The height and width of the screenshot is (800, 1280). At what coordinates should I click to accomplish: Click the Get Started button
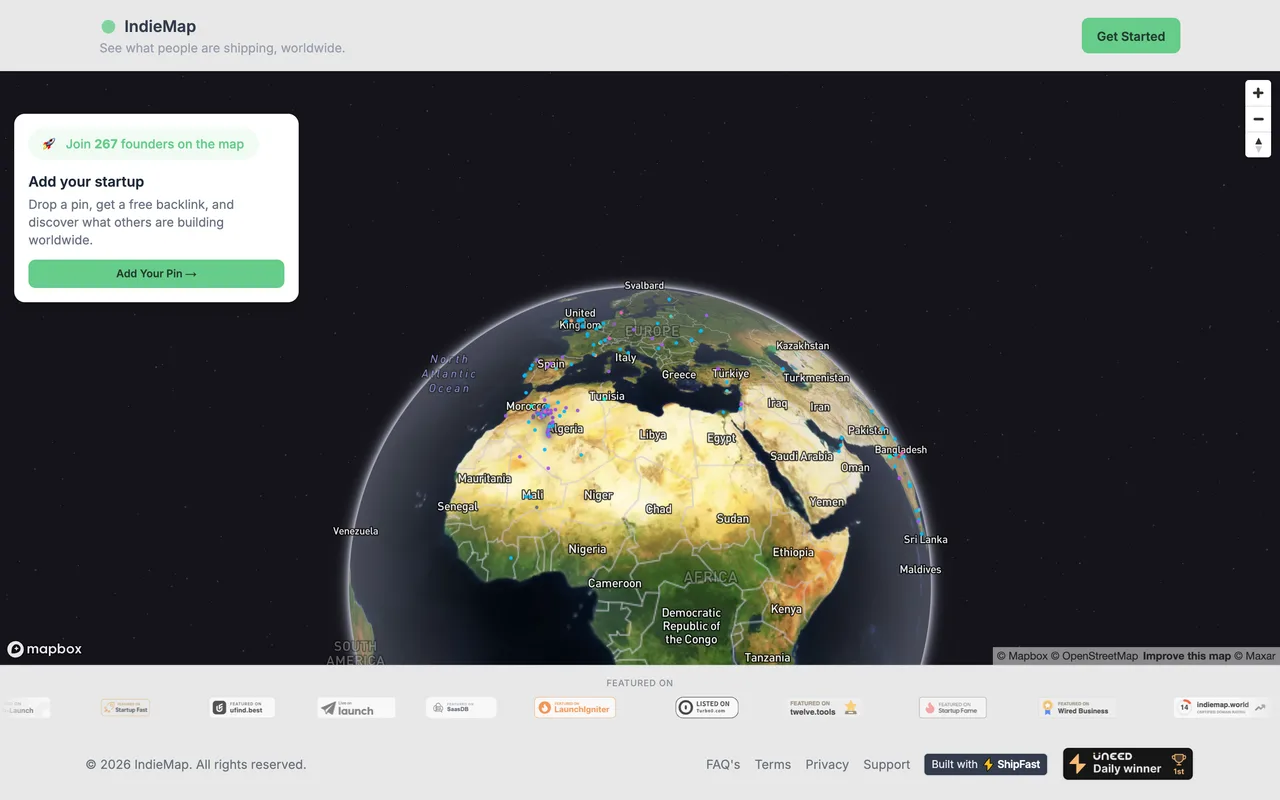1131,36
